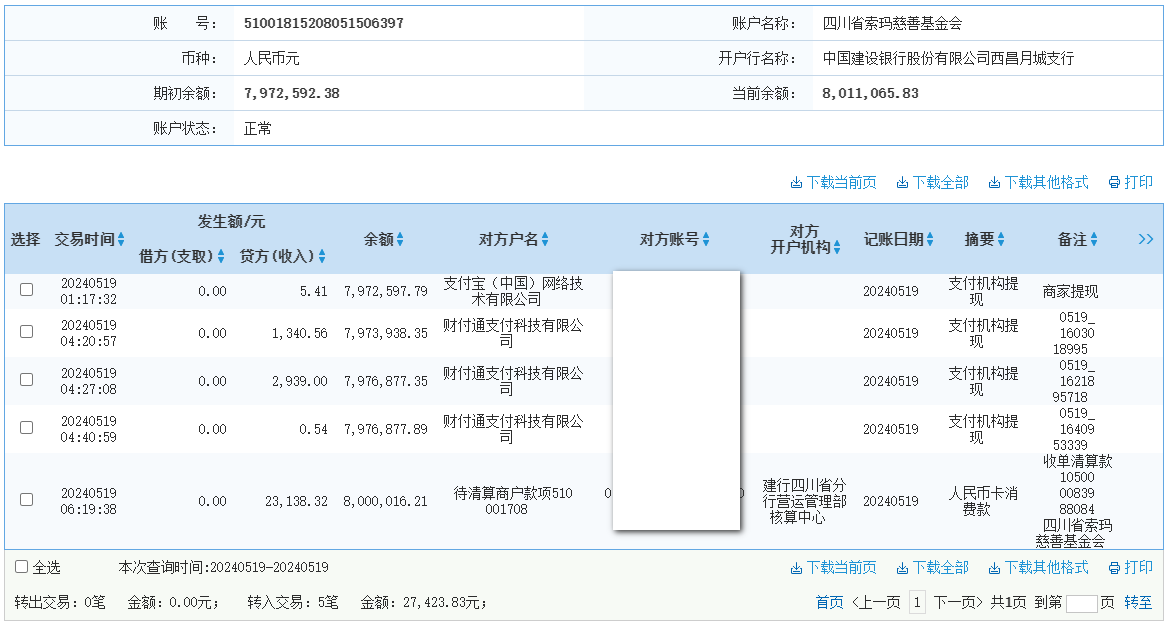Tick checkbox for 04:20:57 transaction
Viewport: 1170px width, 624px height.
(26, 331)
